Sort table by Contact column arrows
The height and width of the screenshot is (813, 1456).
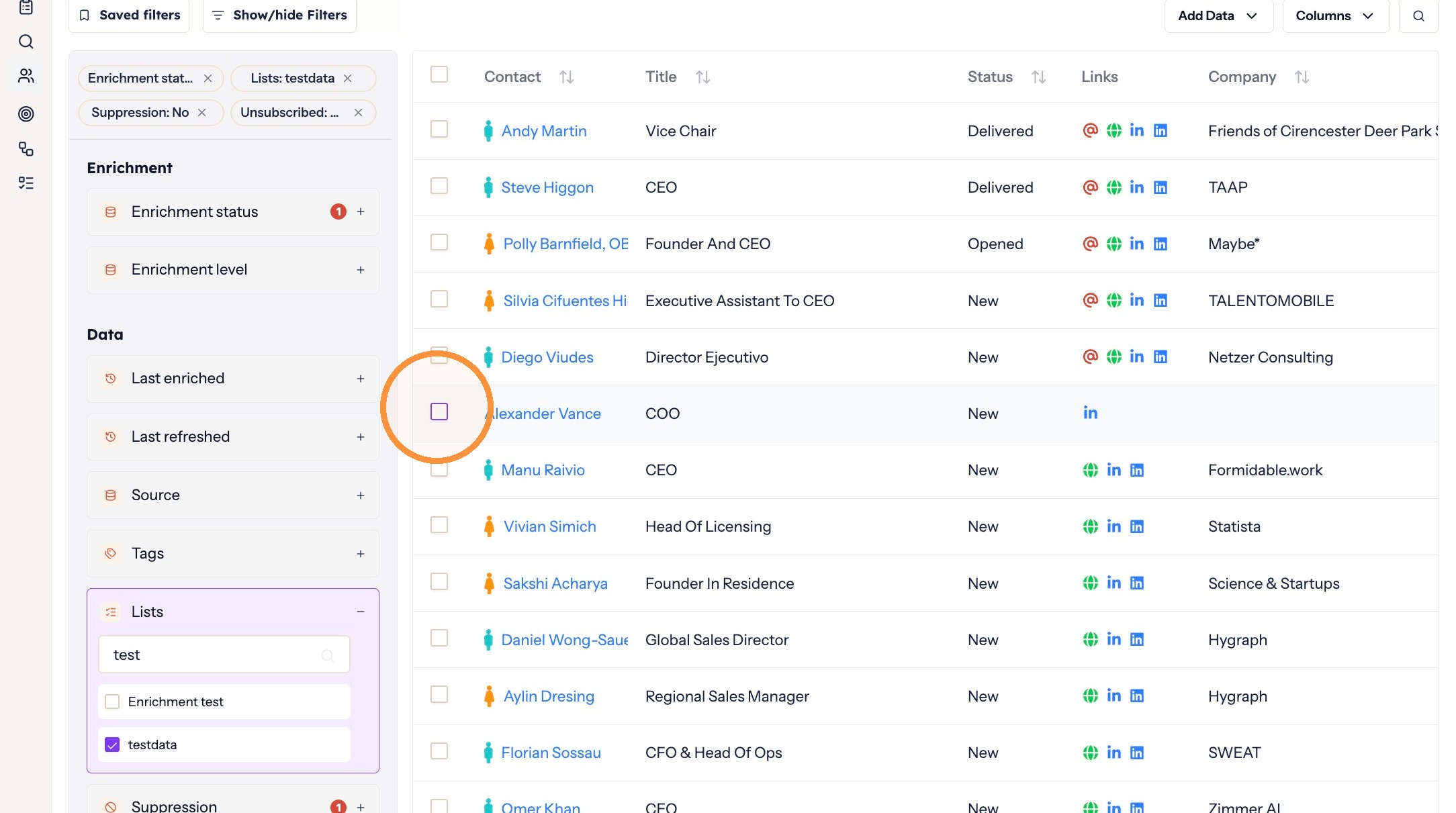[567, 77]
